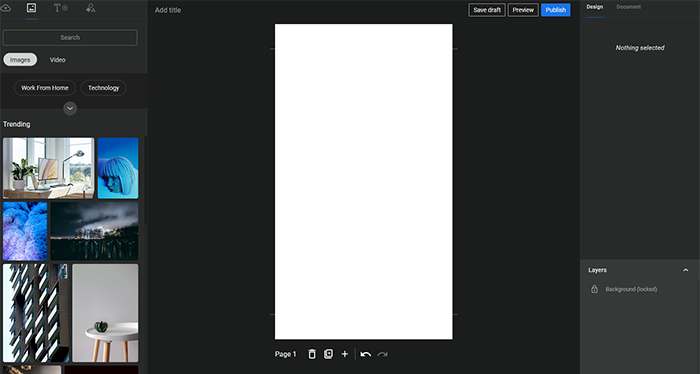Insert the desk workspace photo
This screenshot has width=700, height=374.
tap(49, 168)
